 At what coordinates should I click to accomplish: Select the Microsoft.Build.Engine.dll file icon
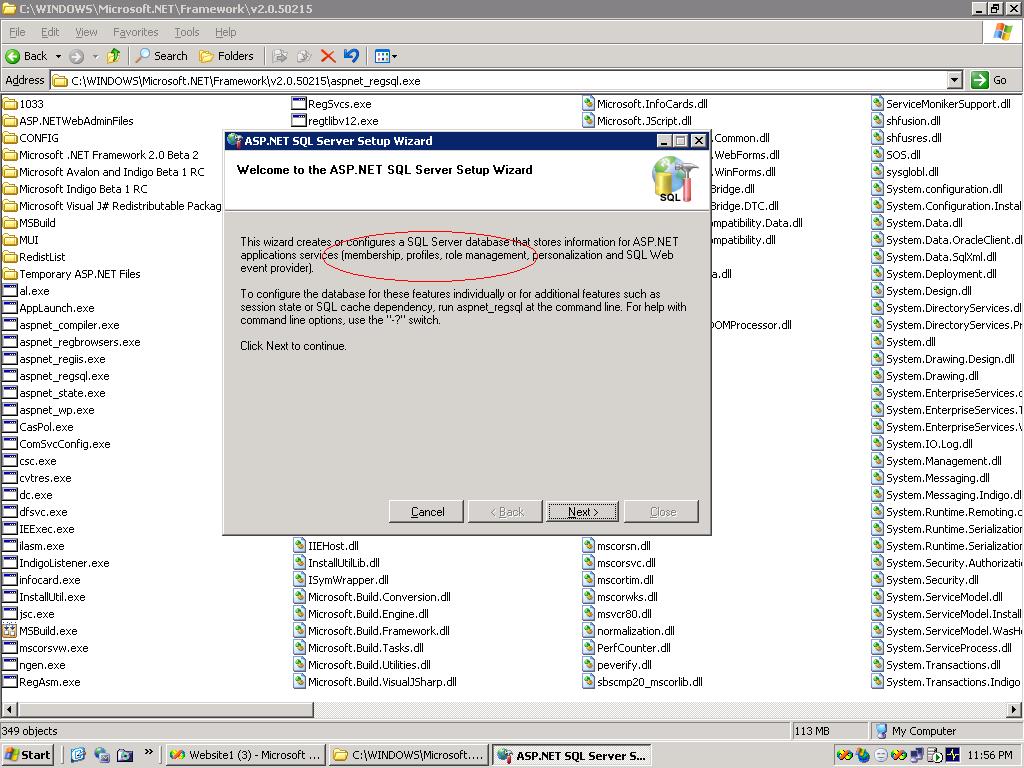pos(299,613)
